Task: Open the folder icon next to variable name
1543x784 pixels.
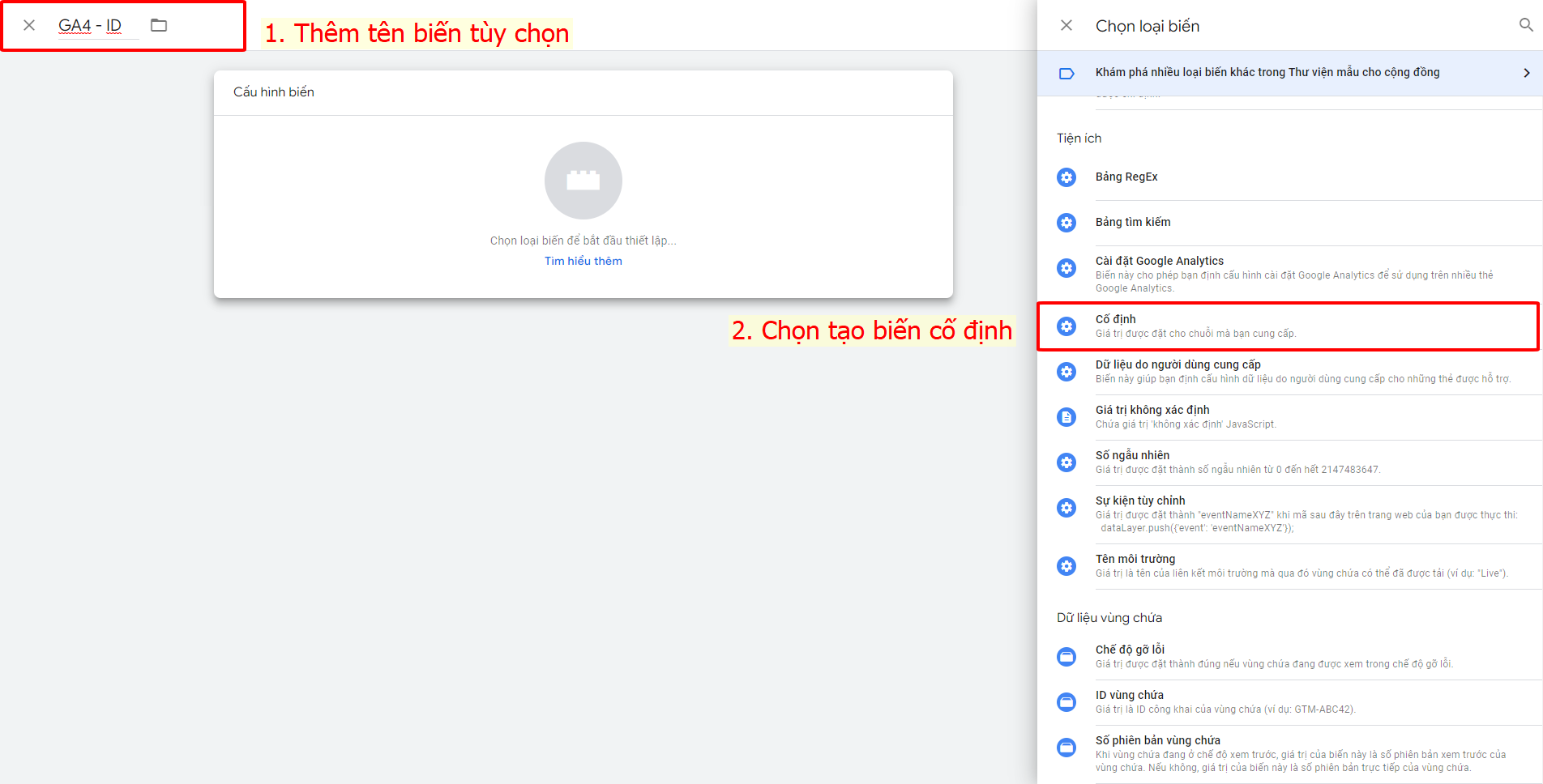Action: point(159,25)
